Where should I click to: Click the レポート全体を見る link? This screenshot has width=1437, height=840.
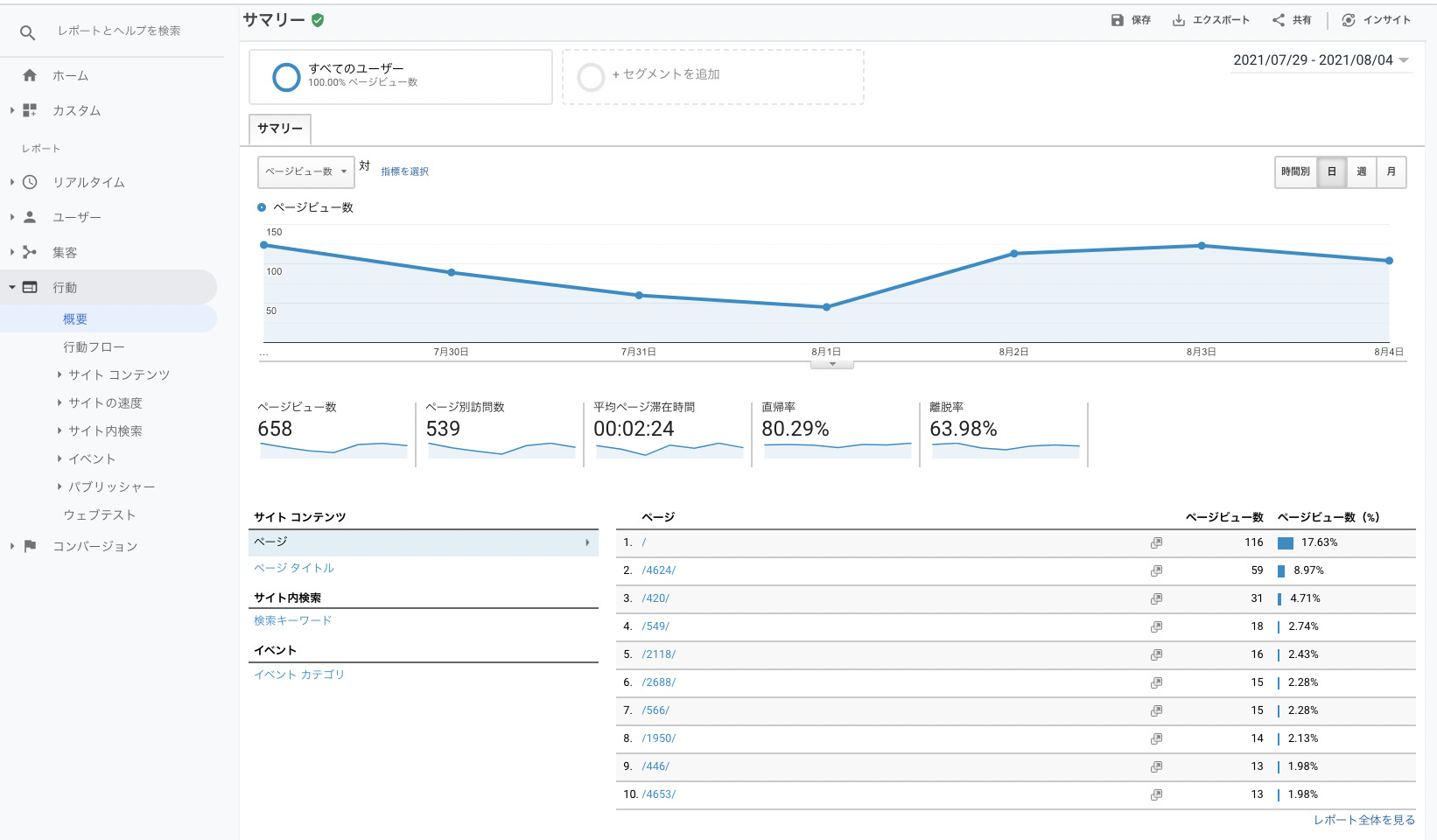1363,820
